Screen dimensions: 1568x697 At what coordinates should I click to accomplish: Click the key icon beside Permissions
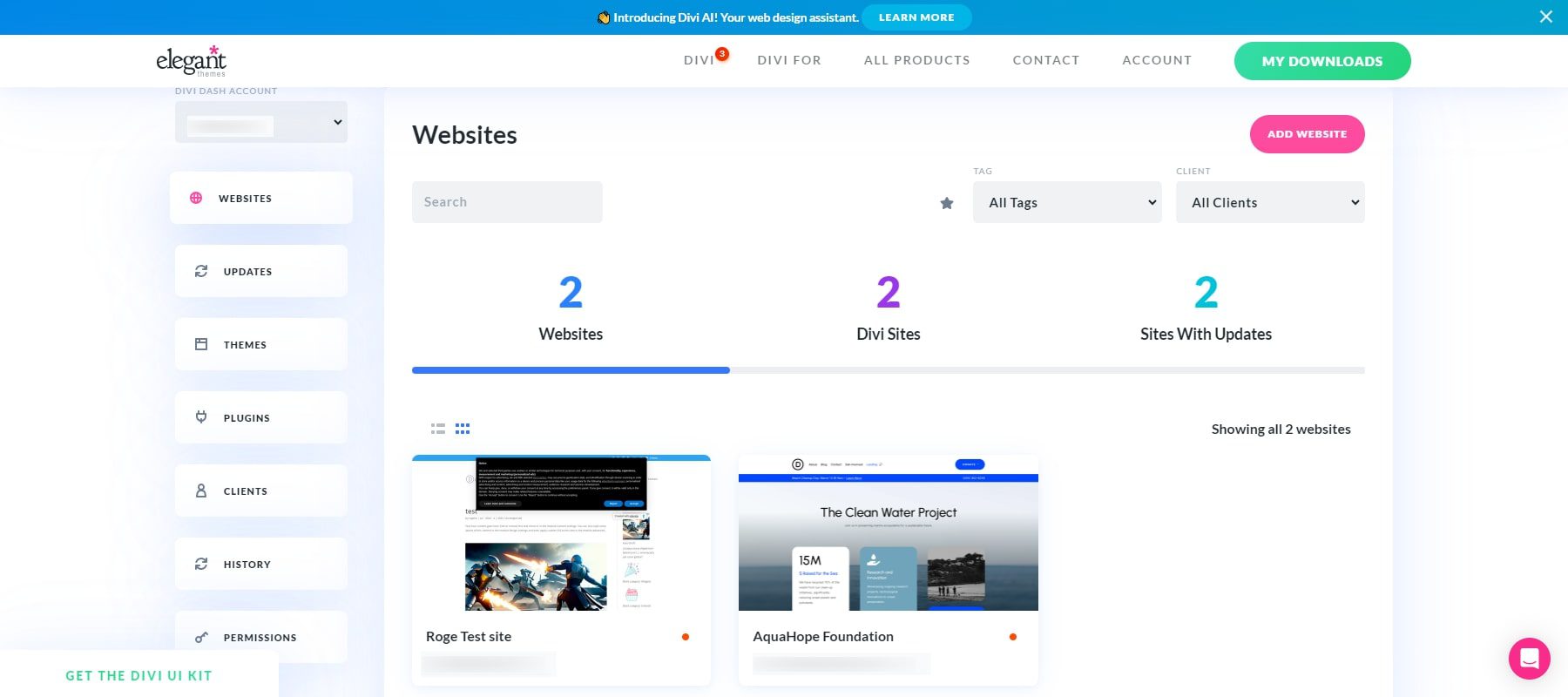point(201,637)
